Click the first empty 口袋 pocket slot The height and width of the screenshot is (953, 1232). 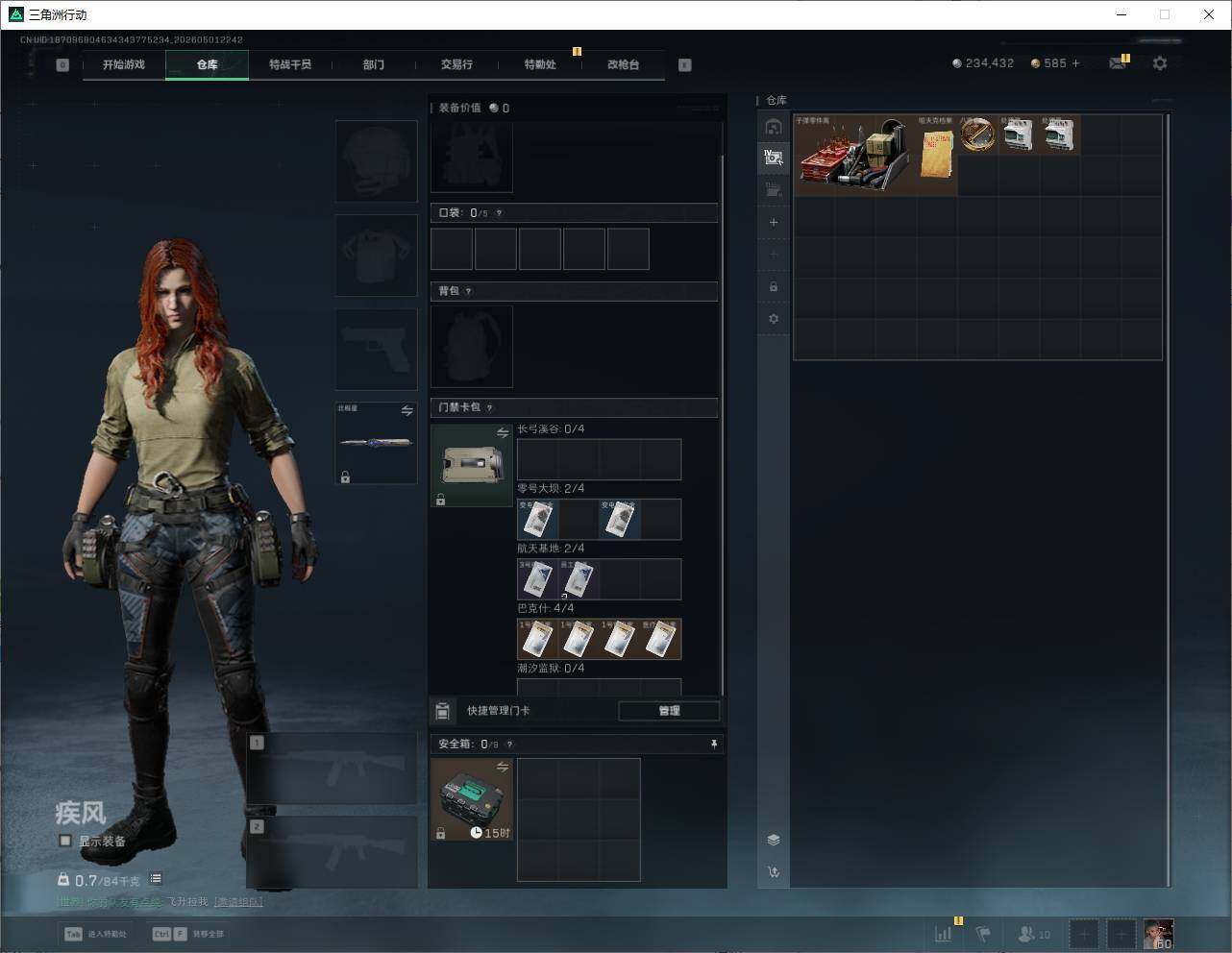452,249
